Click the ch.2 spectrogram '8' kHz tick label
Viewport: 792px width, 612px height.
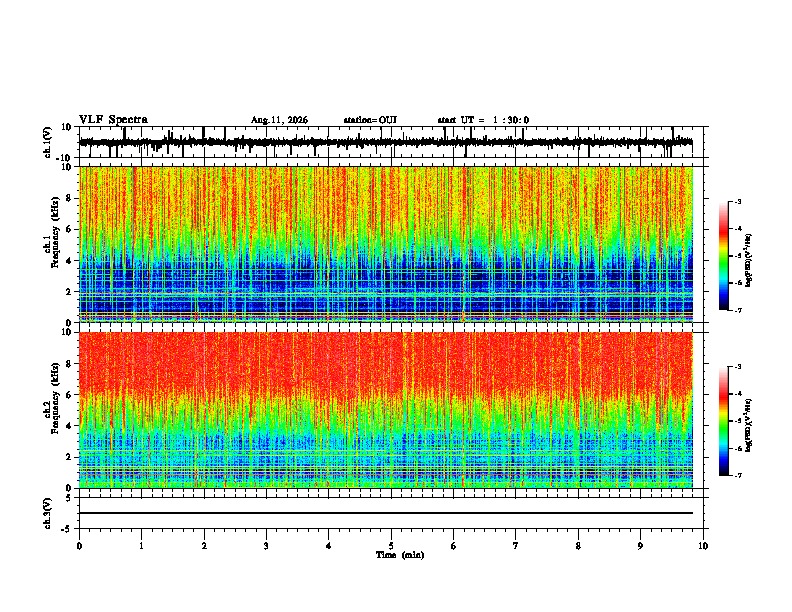click(69, 364)
